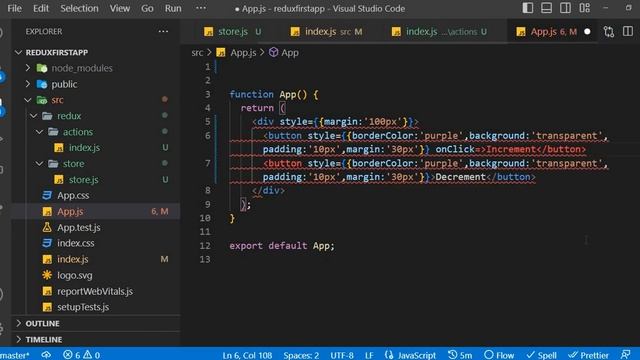Collapse the src folder
This screenshot has height=360, width=640.
coord(57,100)
